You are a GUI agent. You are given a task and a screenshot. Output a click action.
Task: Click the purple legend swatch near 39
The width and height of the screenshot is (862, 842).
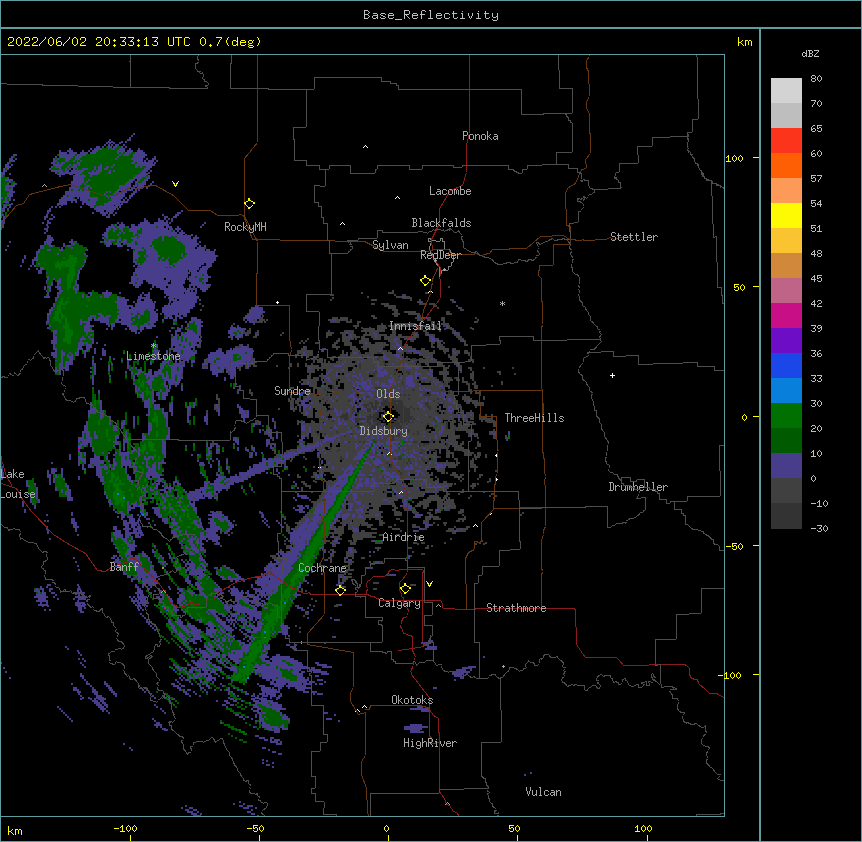tap(786, 340)
